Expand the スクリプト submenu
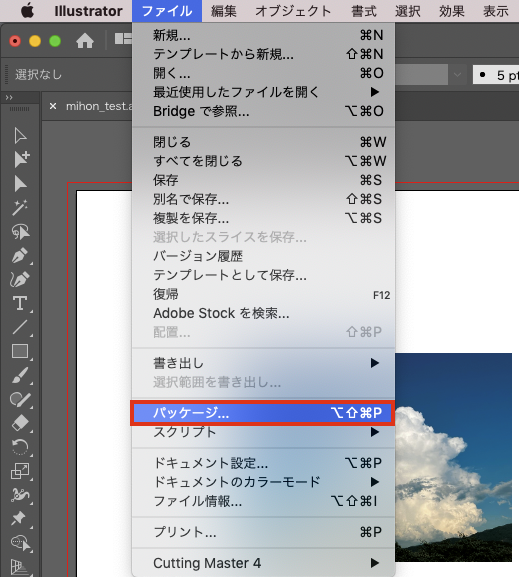 coord(263,432)
